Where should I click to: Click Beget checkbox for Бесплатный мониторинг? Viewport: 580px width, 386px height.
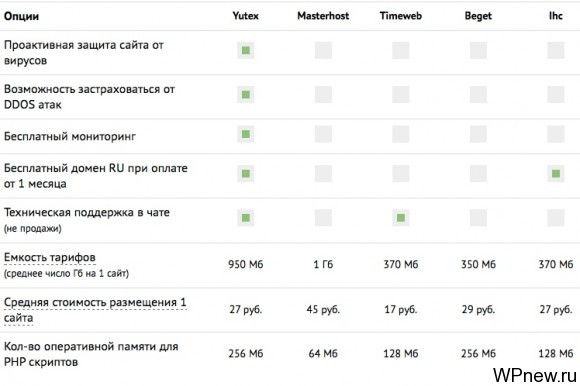[x=478, y=134]
